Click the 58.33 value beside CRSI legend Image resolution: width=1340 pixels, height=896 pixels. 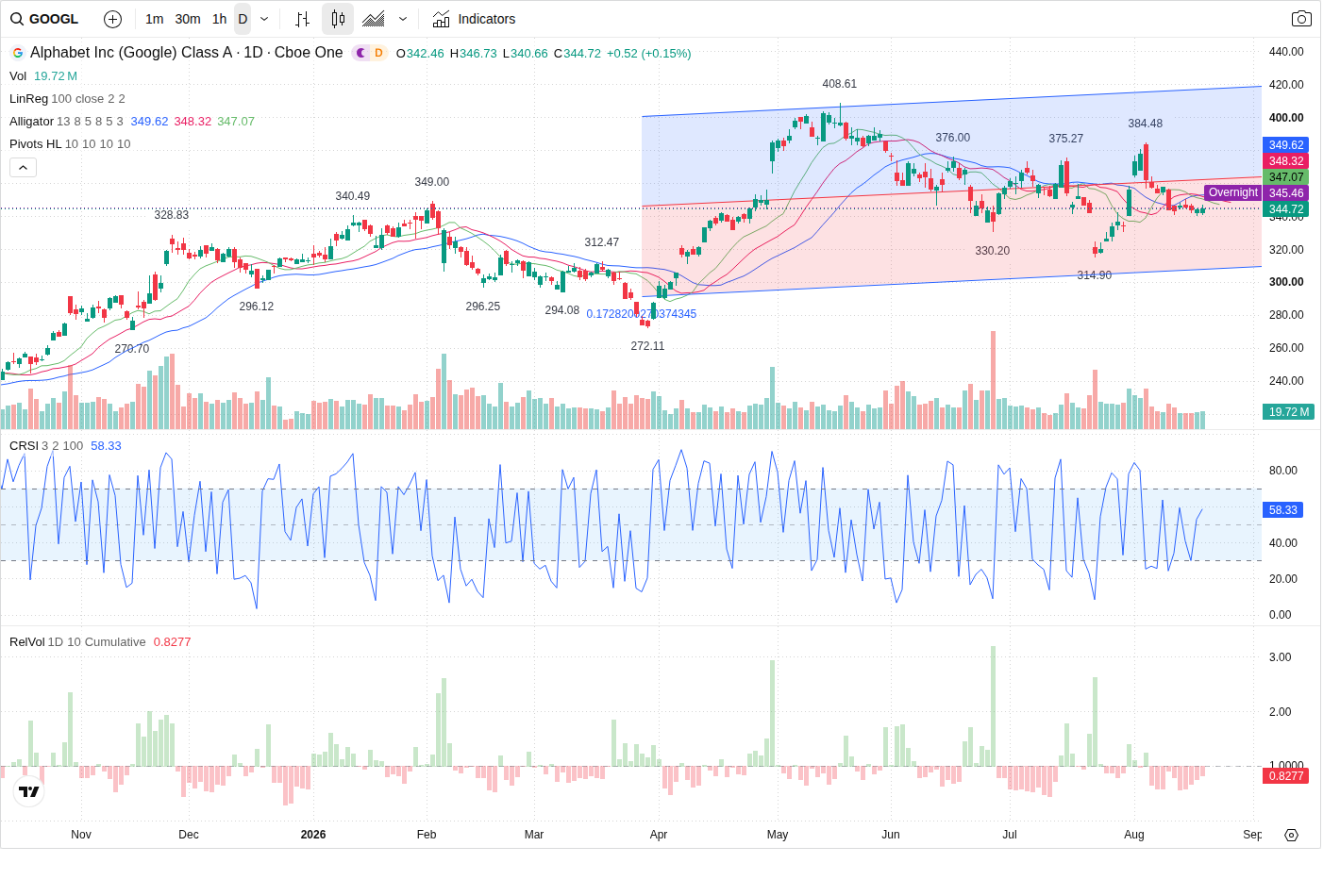click(x=106, y=446)
